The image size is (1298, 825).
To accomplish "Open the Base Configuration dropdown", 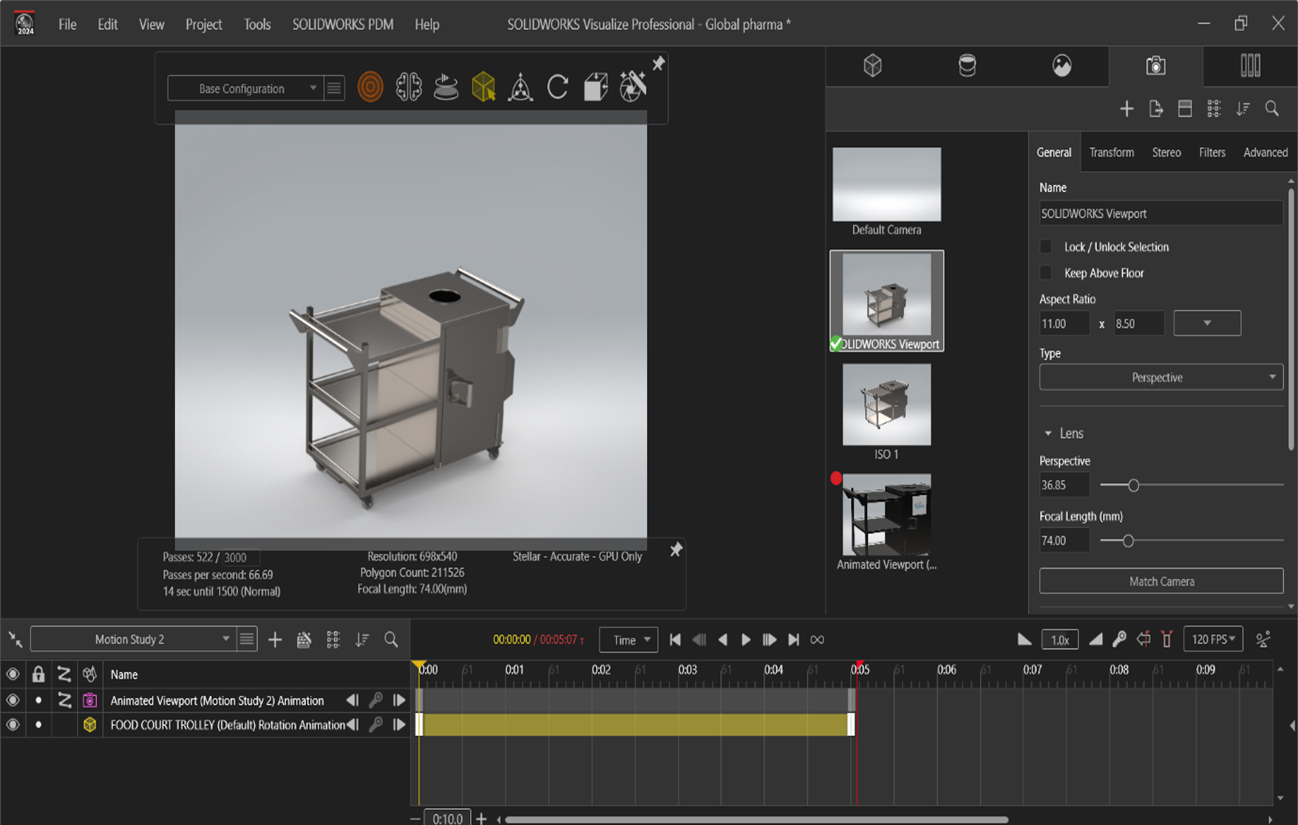I will [x=244, y=89].
